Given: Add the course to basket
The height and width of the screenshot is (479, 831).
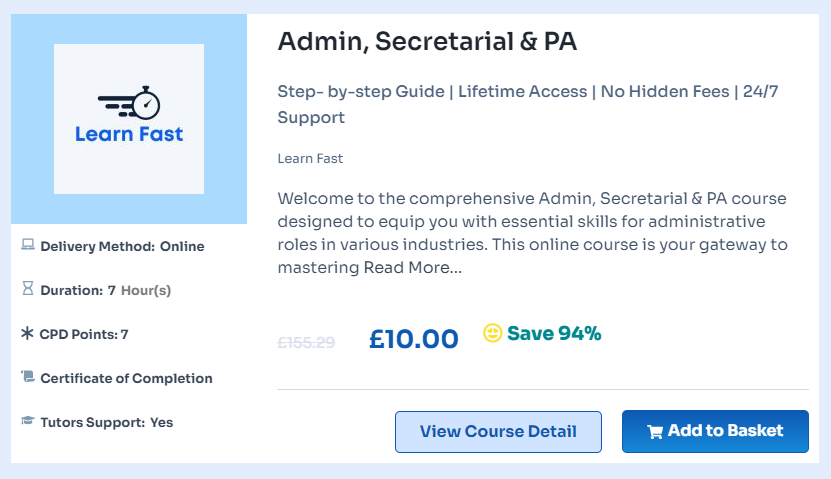Looking at the screenshot, I should [x=715, y=431].
